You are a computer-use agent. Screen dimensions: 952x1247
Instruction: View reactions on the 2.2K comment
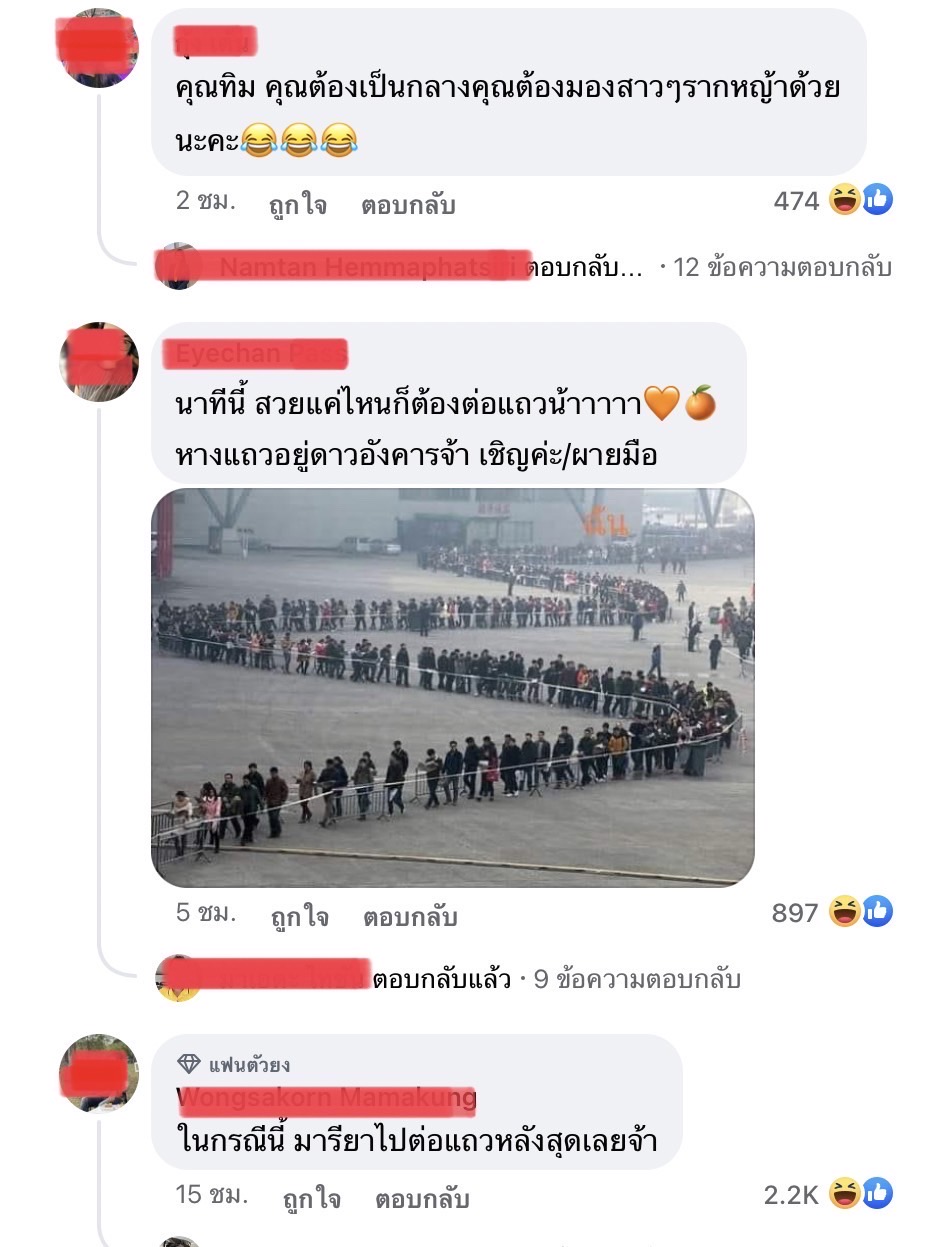coord(828,1193)
